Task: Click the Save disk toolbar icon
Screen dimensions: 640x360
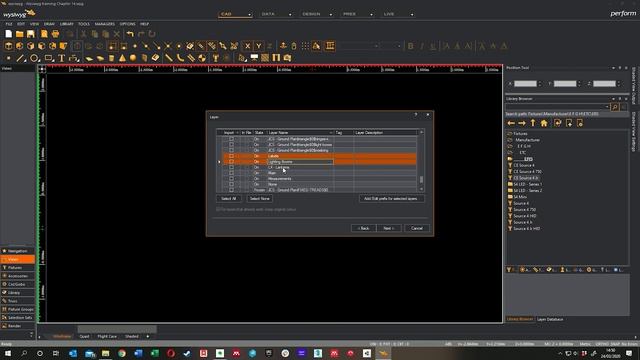Action: point(31,34)
